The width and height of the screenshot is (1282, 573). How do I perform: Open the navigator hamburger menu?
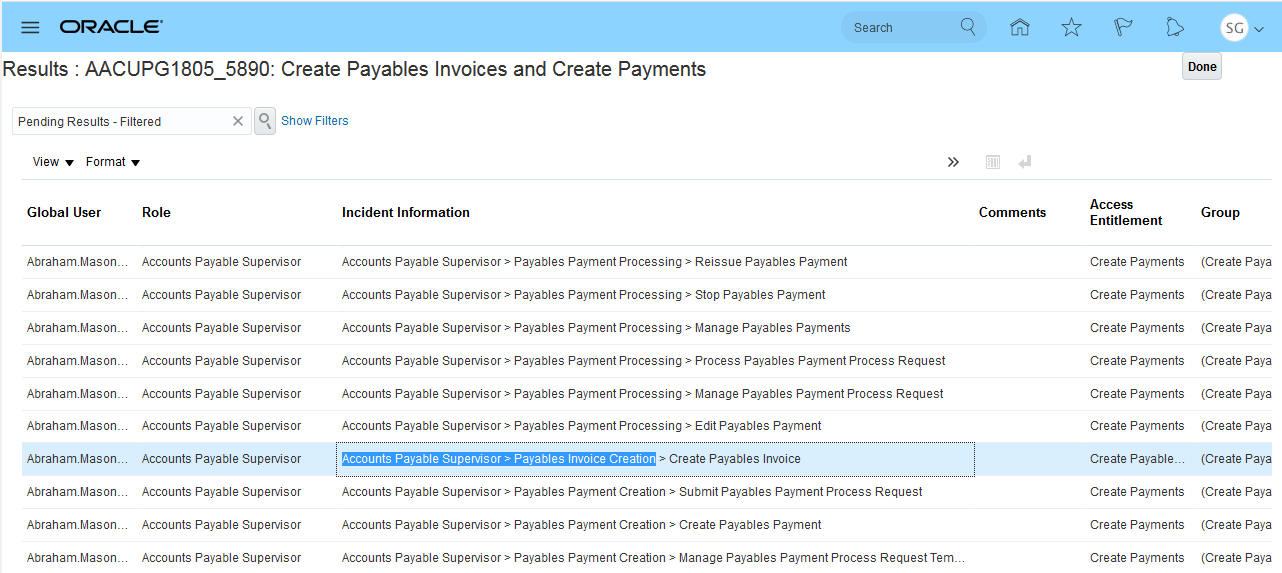tap(30, 27)
